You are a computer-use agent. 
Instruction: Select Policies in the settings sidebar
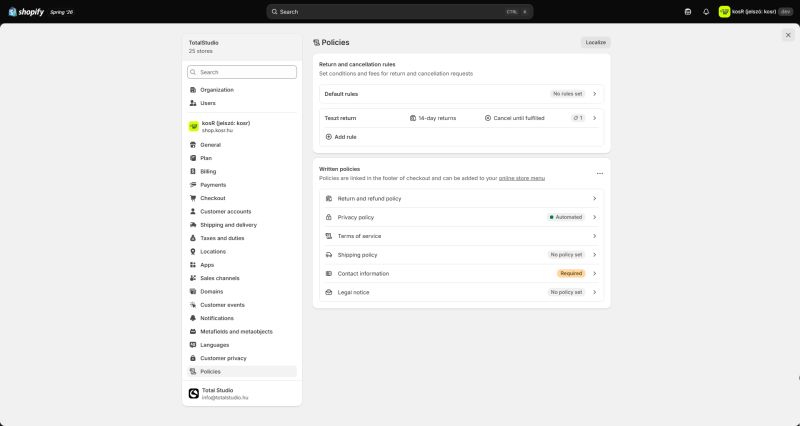[242, 371]
